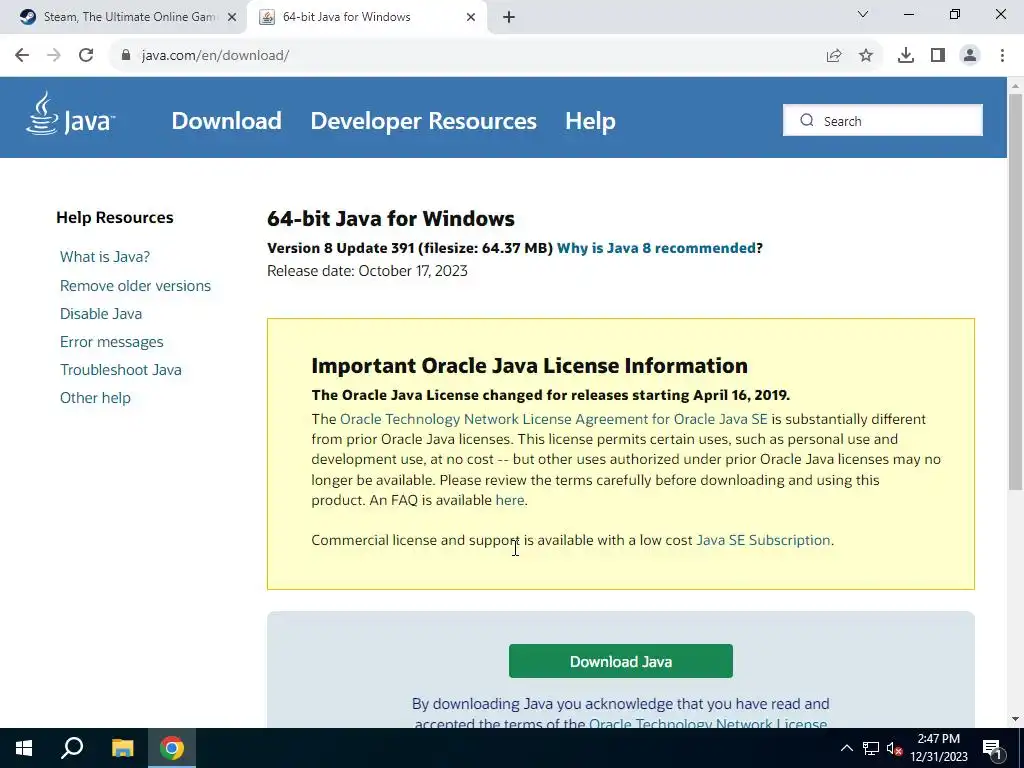The image size is (1024, 768).
Task: Open Why is Java 8 recommended link
Action: [x=656, y=248]
